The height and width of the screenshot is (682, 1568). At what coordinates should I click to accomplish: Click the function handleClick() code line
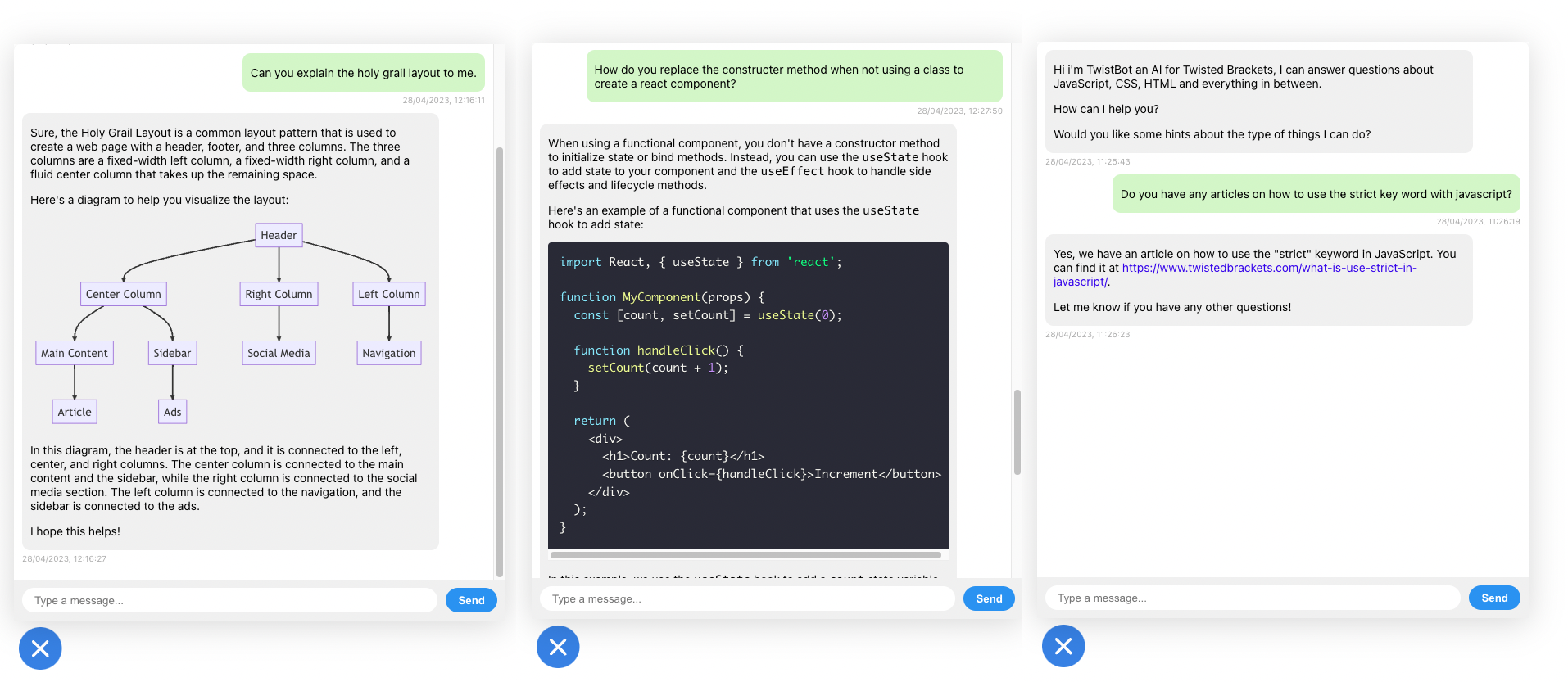coord(659,350)
